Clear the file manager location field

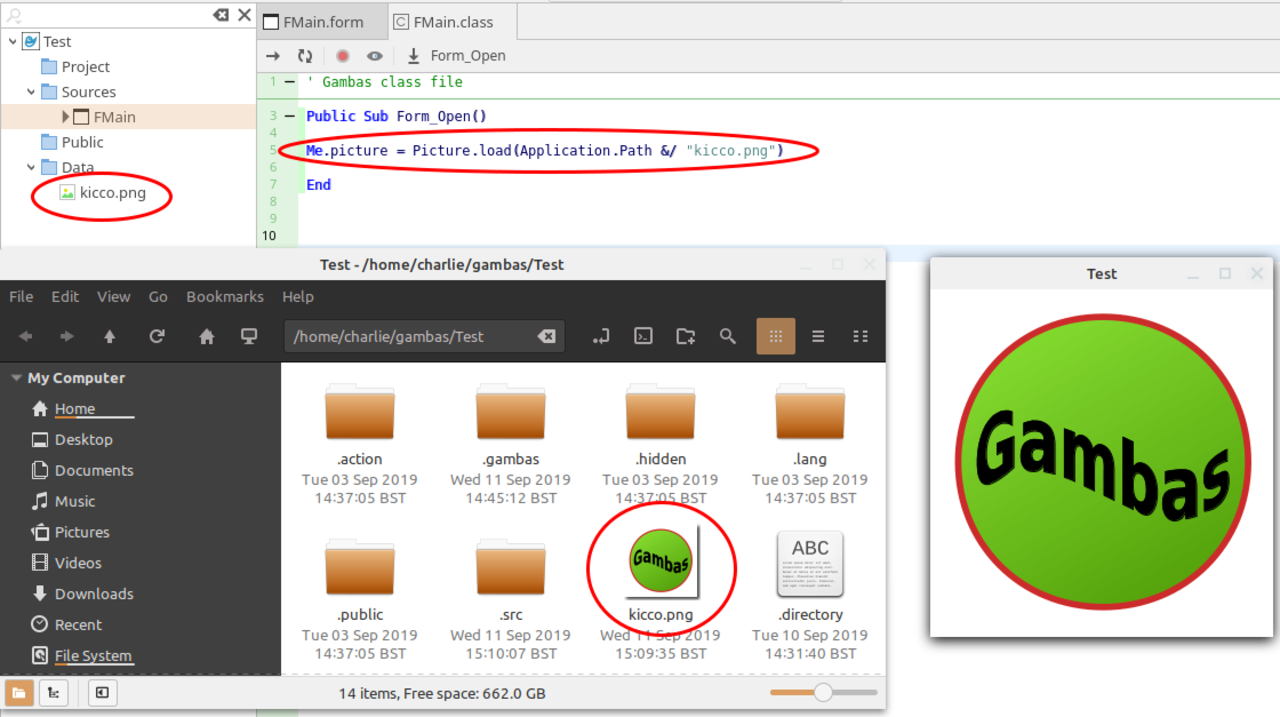pos(547,337)
